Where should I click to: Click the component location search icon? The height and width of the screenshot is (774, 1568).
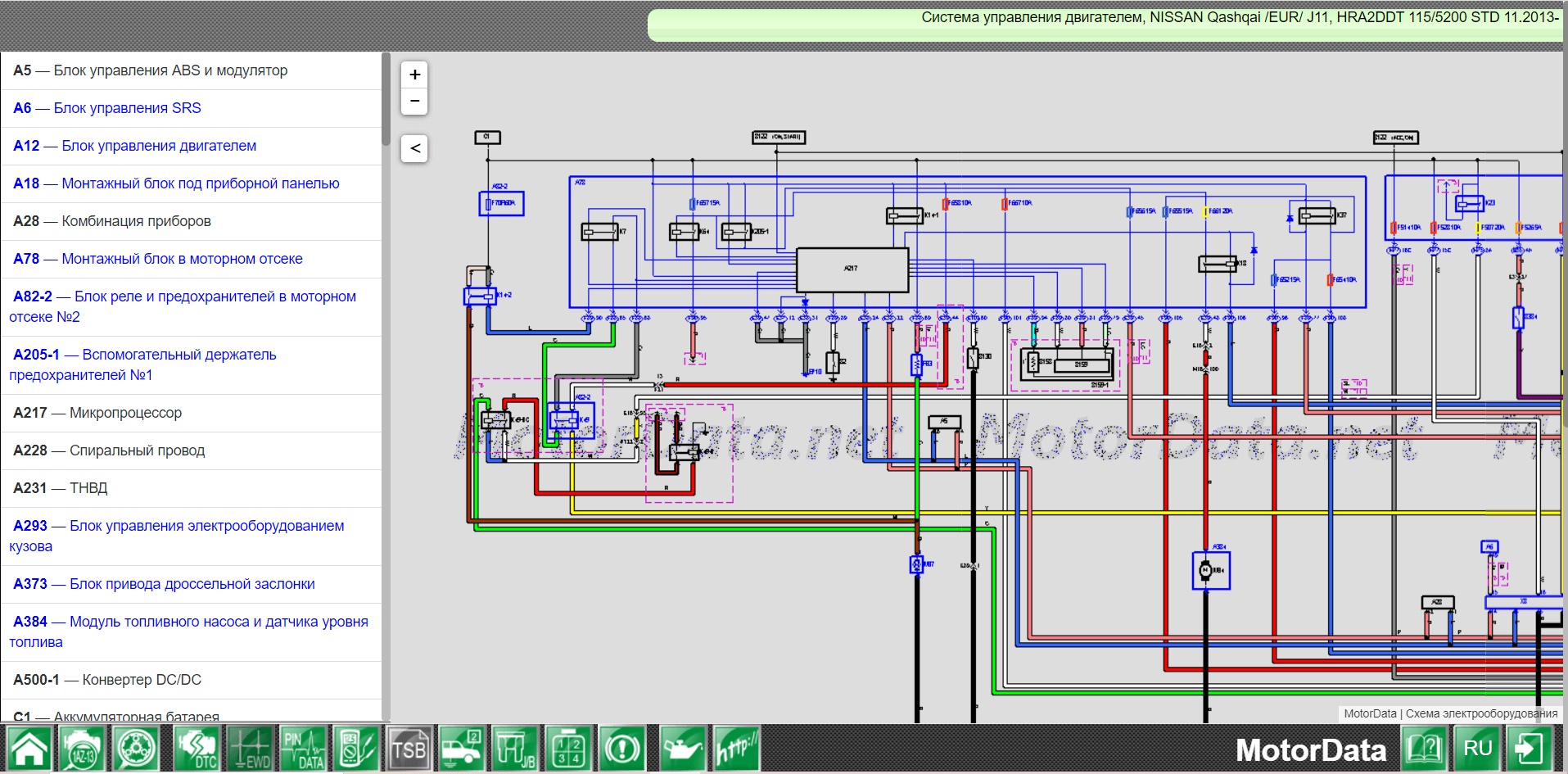coord(136,749)
